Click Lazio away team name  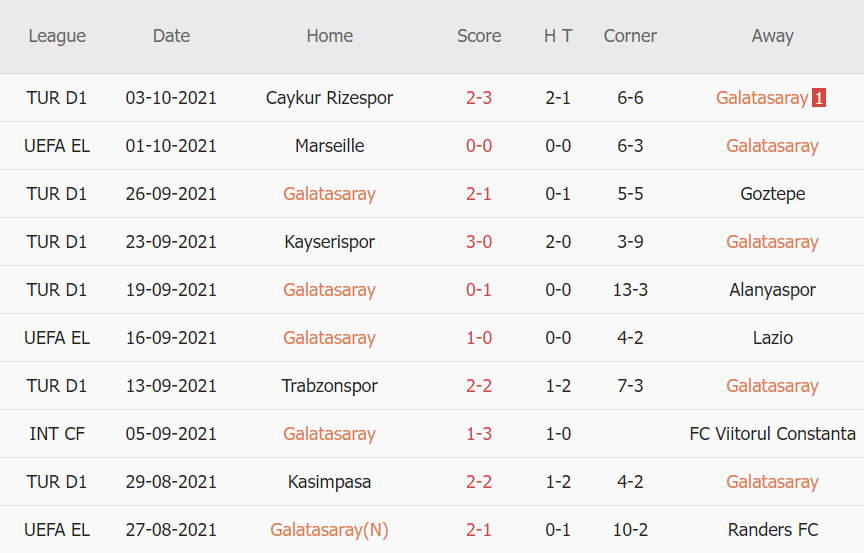(772, 338)
